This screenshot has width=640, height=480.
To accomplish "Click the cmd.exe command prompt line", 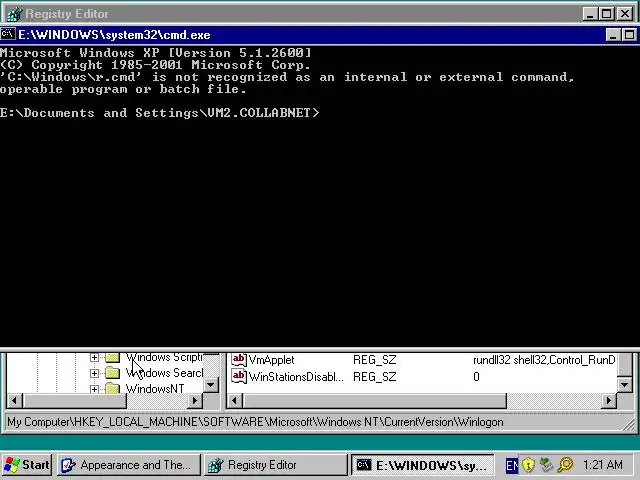I will [159, 113].
